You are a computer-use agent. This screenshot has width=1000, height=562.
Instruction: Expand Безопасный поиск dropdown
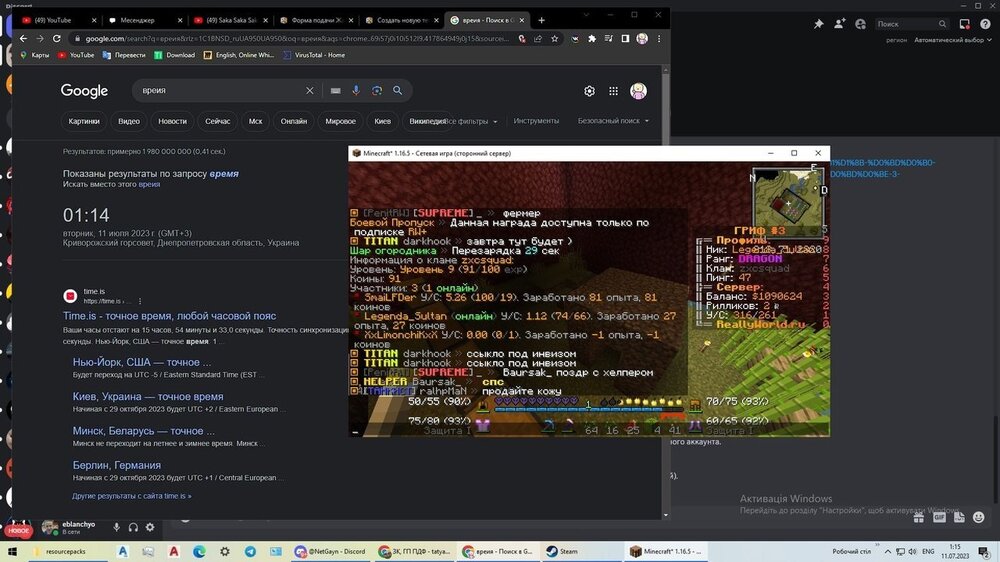(x=614, y=121)
